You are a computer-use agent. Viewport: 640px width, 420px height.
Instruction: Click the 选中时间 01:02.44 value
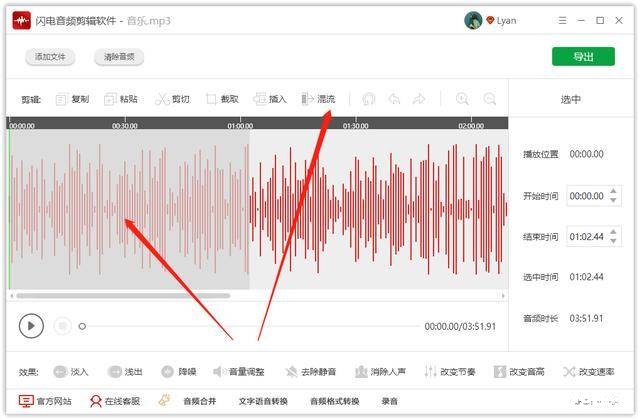pos(586,277)
